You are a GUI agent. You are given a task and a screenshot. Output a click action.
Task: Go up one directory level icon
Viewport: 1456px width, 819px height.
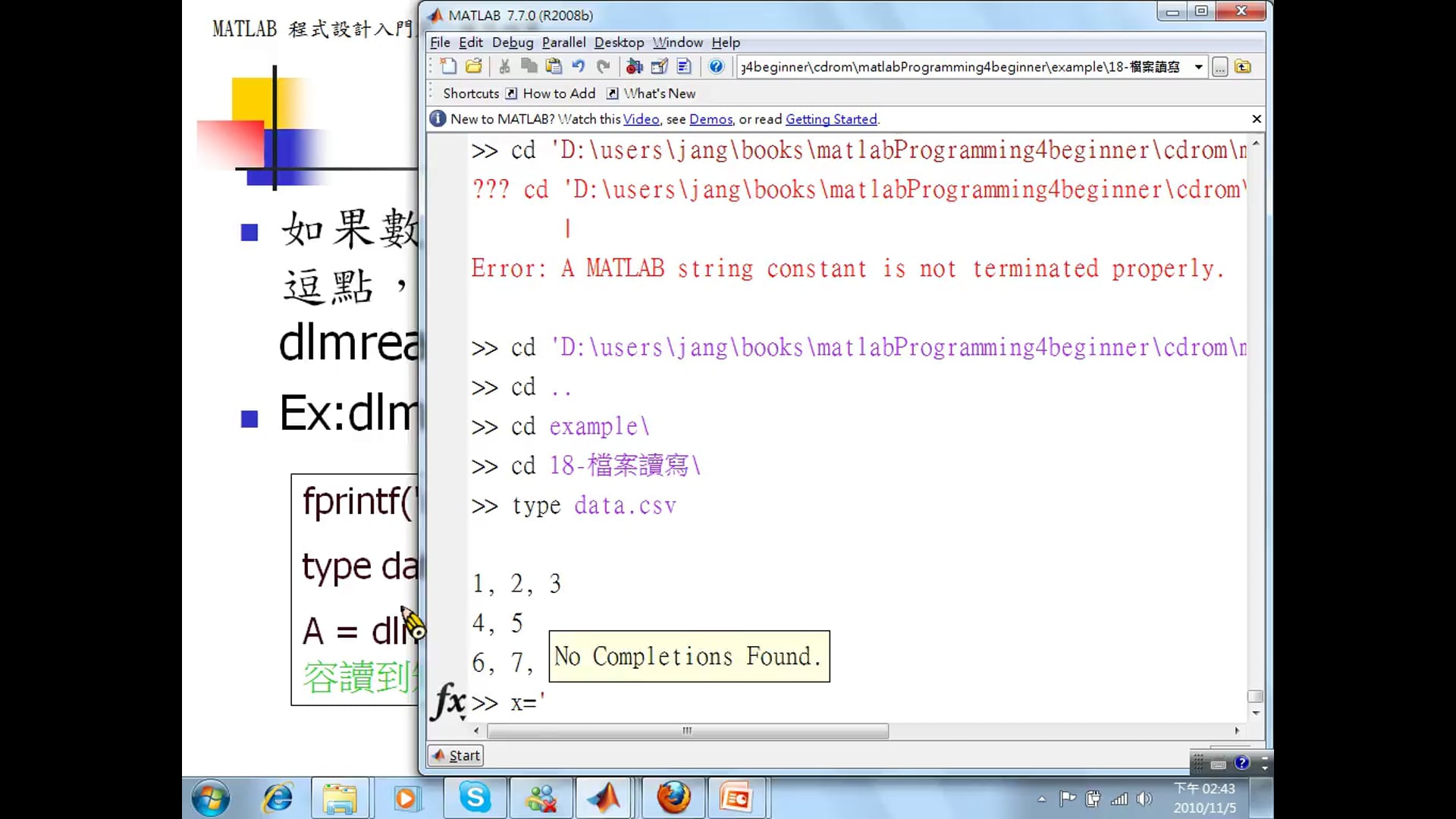1243,67
